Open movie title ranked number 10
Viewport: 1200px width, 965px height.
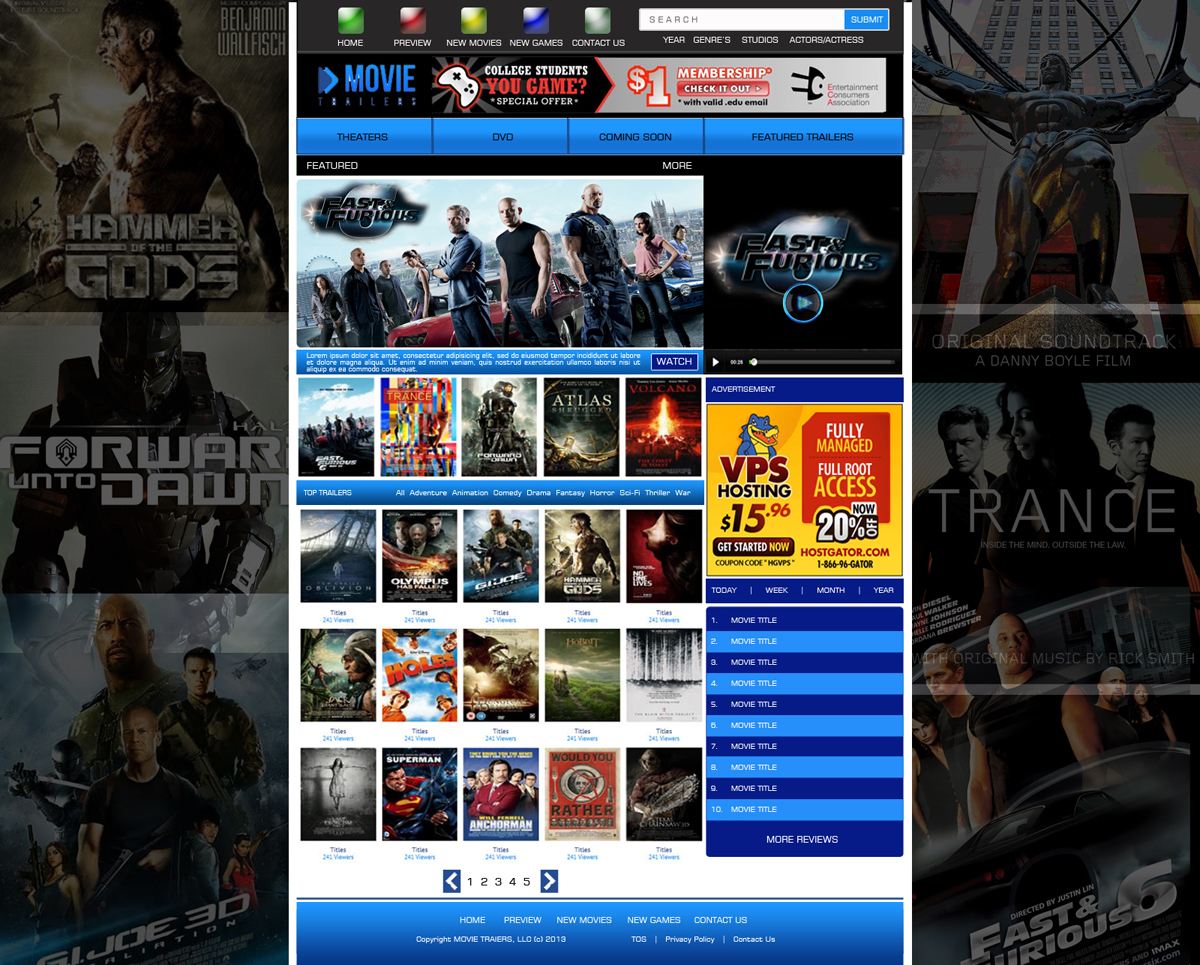click(x=804, y=809)
